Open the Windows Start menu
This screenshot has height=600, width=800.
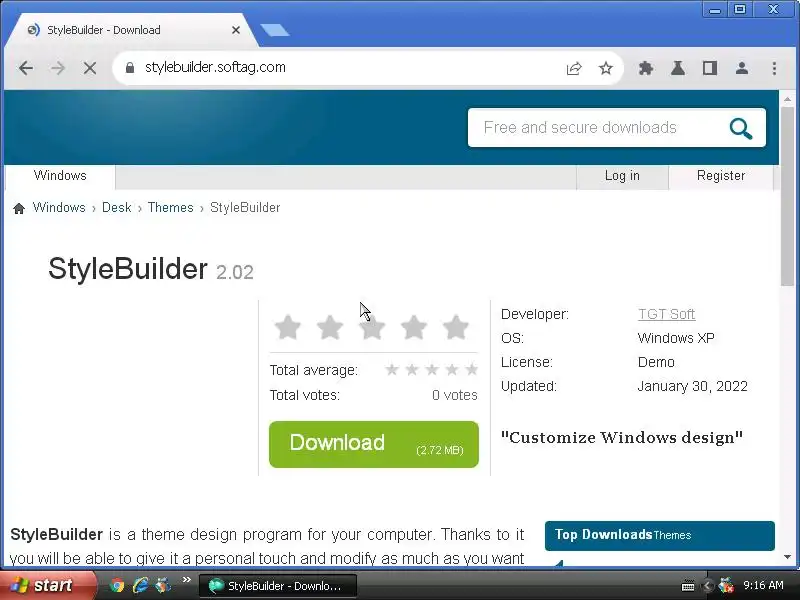pos(47,585)
